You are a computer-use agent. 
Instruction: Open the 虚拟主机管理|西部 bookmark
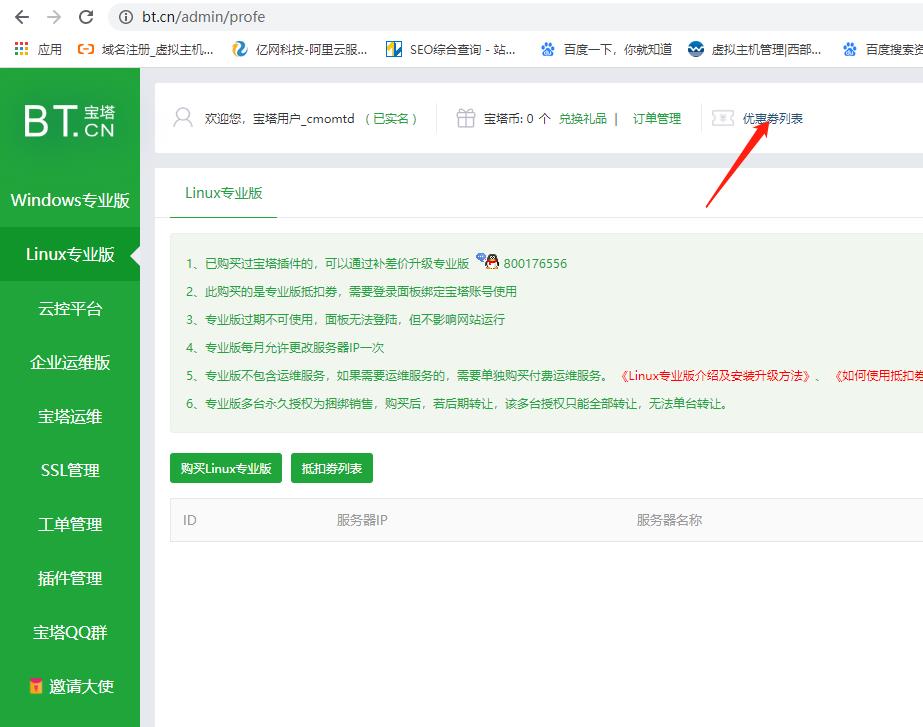(755, 49)
